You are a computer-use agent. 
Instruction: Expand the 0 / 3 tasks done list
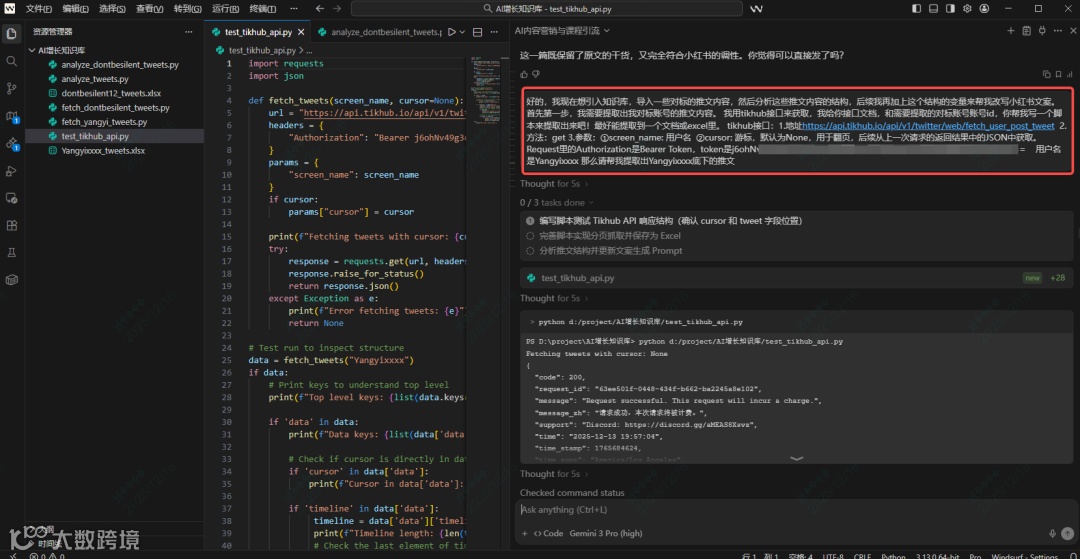(x=557, y=202)
